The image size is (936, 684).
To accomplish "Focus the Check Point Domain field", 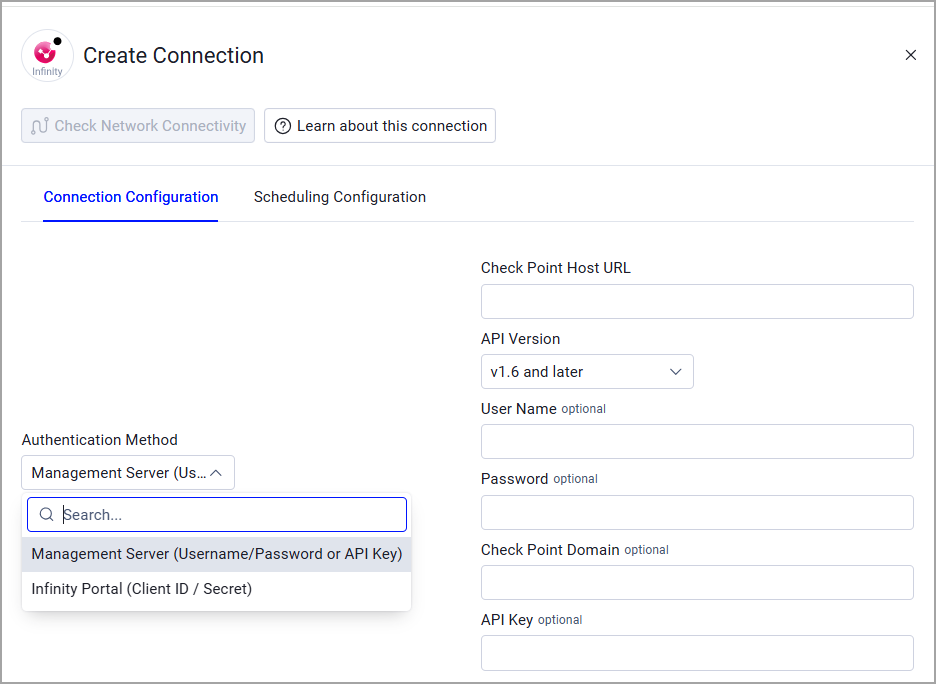I will point(697,583).
